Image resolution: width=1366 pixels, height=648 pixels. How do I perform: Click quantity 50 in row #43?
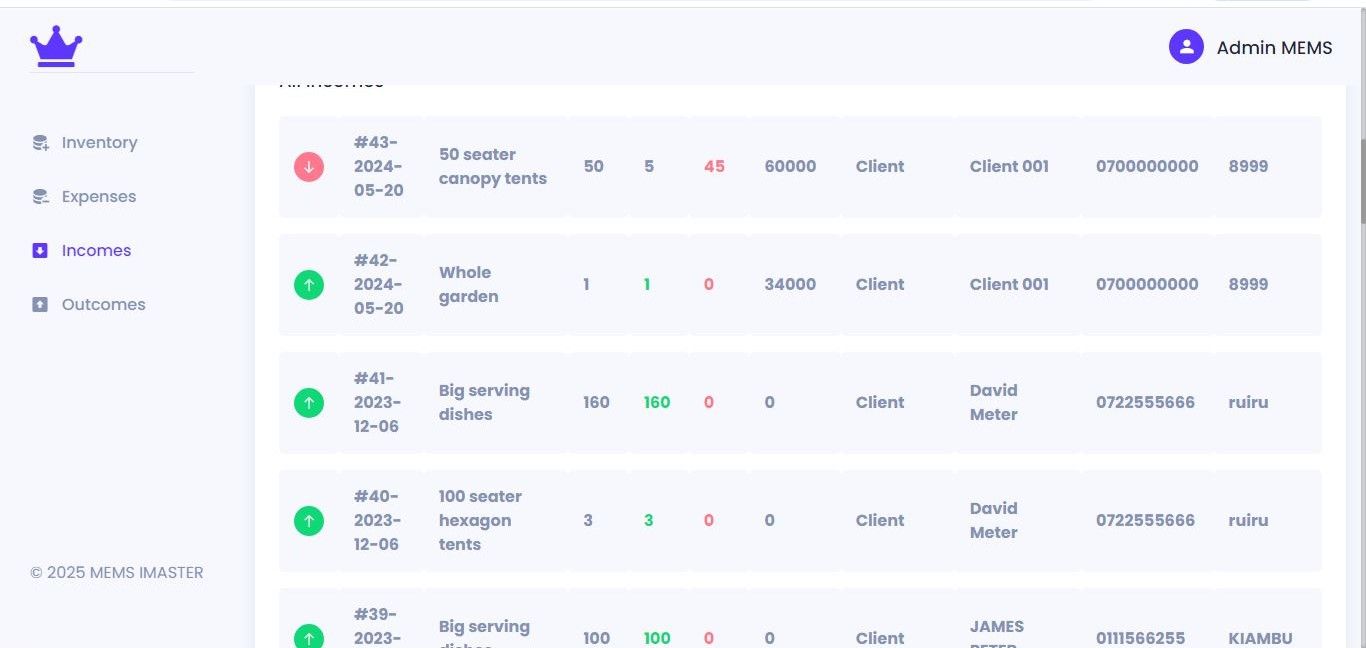594,167
